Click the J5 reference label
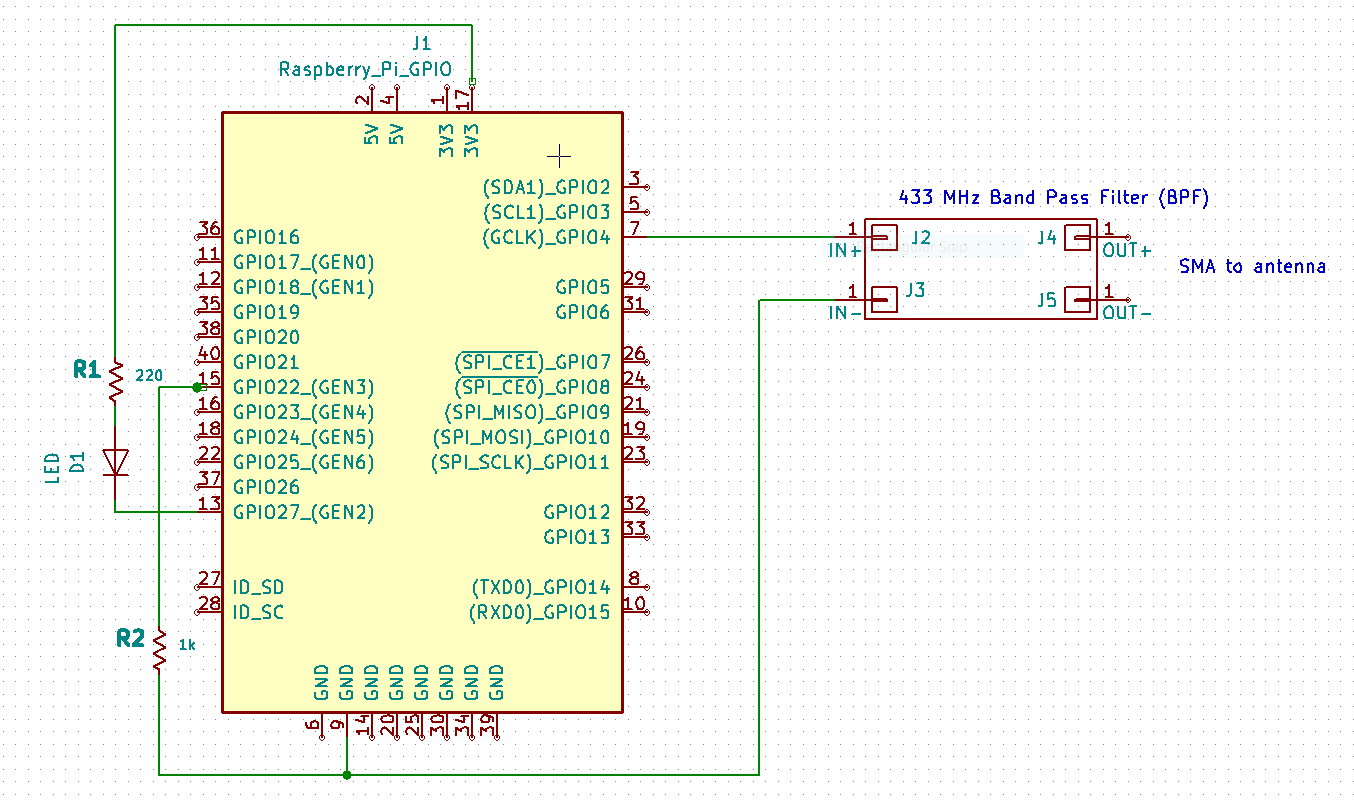The image size is (1354, 800). [x=1047, y=300]
